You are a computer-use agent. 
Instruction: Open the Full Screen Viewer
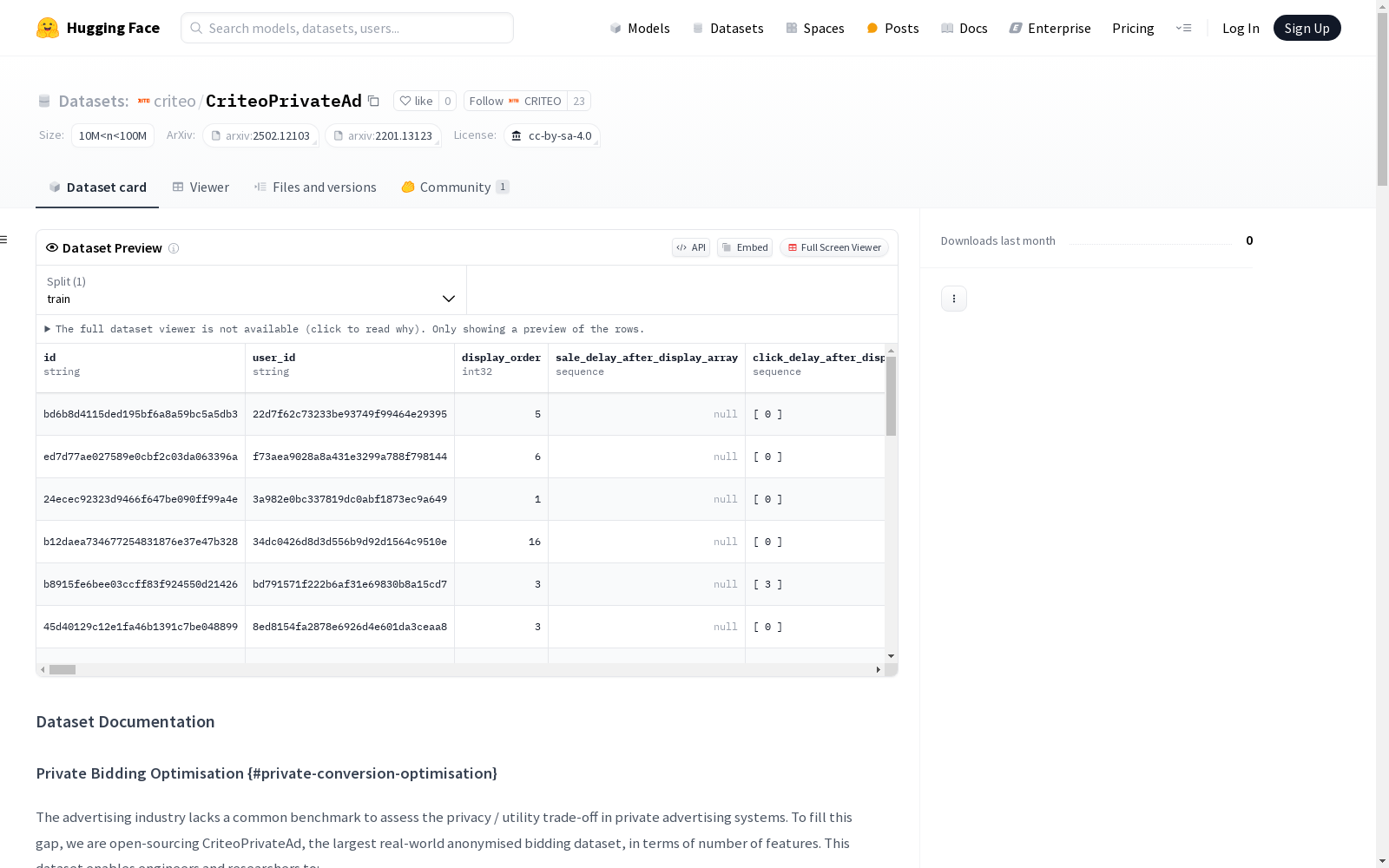pyautogui.click(x=834, y=247)
